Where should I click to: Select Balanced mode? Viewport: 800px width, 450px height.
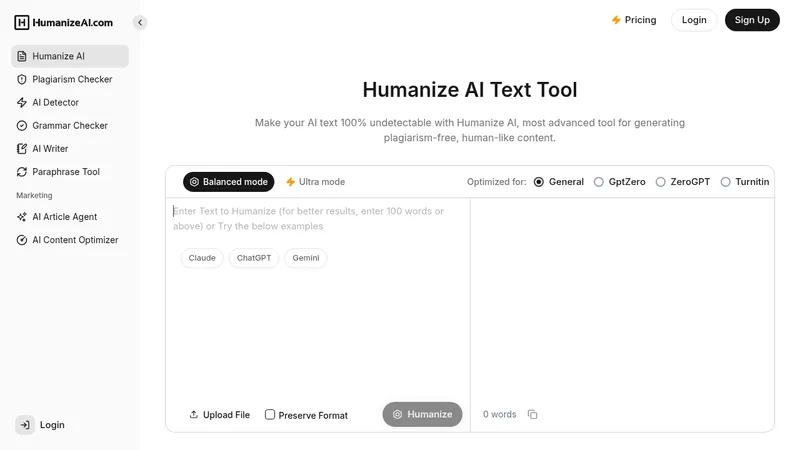click(x=229, y=182)
